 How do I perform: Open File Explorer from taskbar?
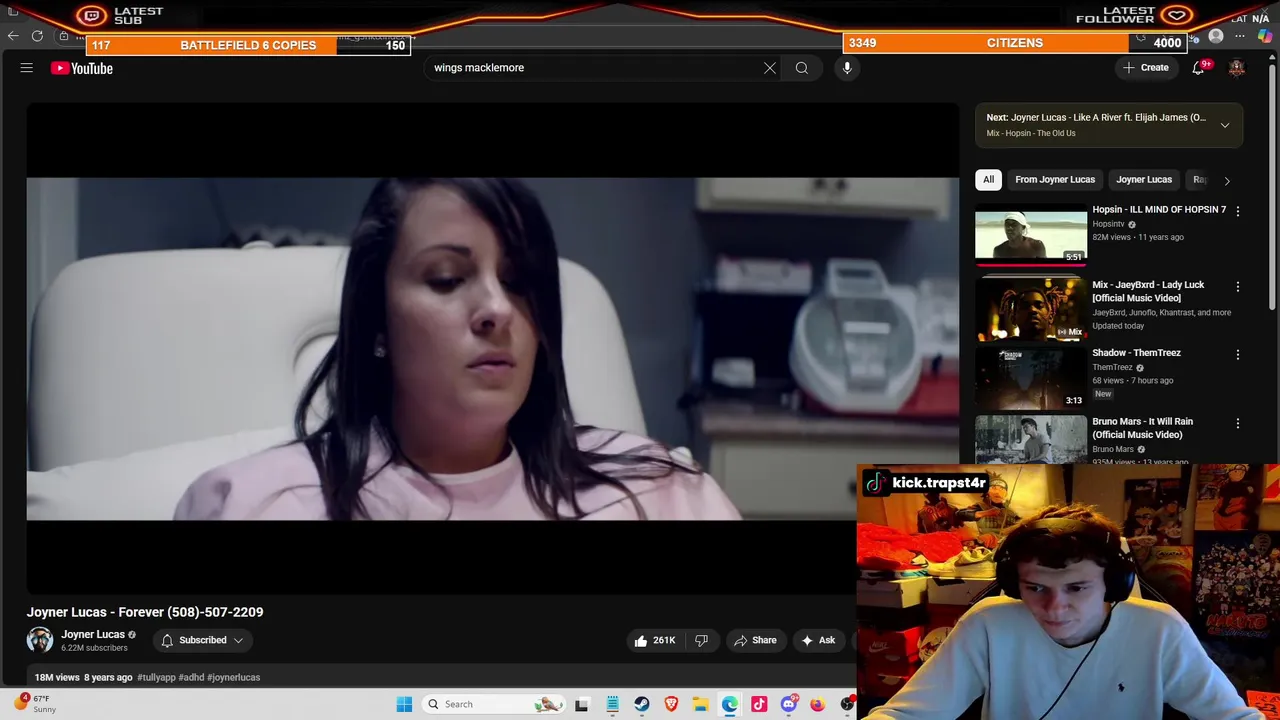point(701,704)
